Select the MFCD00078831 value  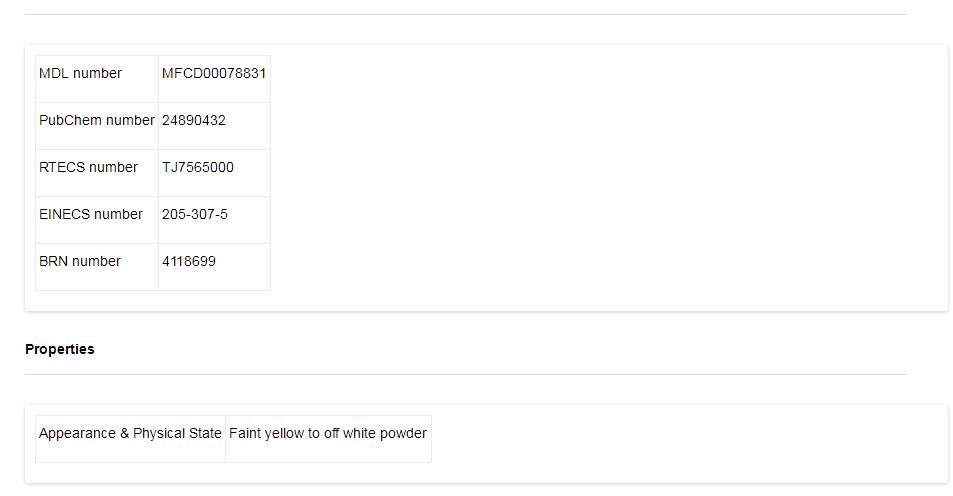pyautogui.click(x=213, y=73)
